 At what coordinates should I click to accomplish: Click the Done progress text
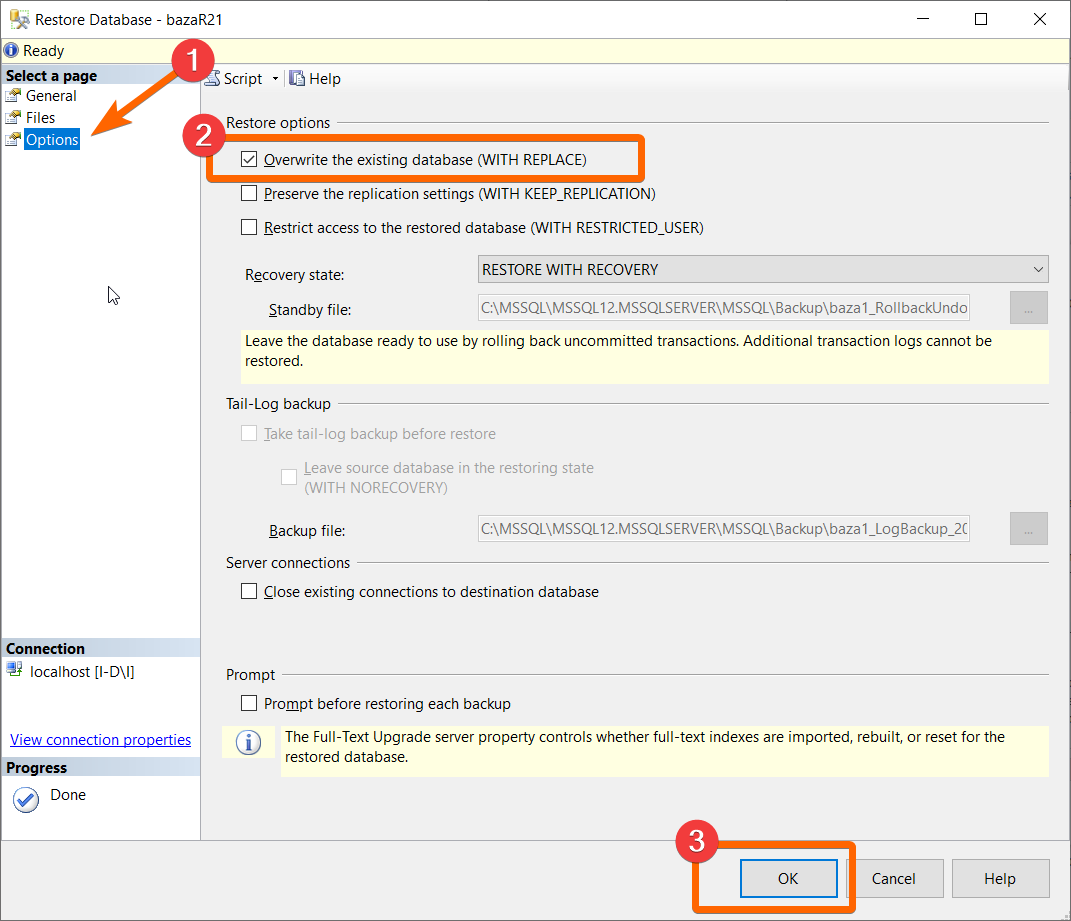point(68,795)
